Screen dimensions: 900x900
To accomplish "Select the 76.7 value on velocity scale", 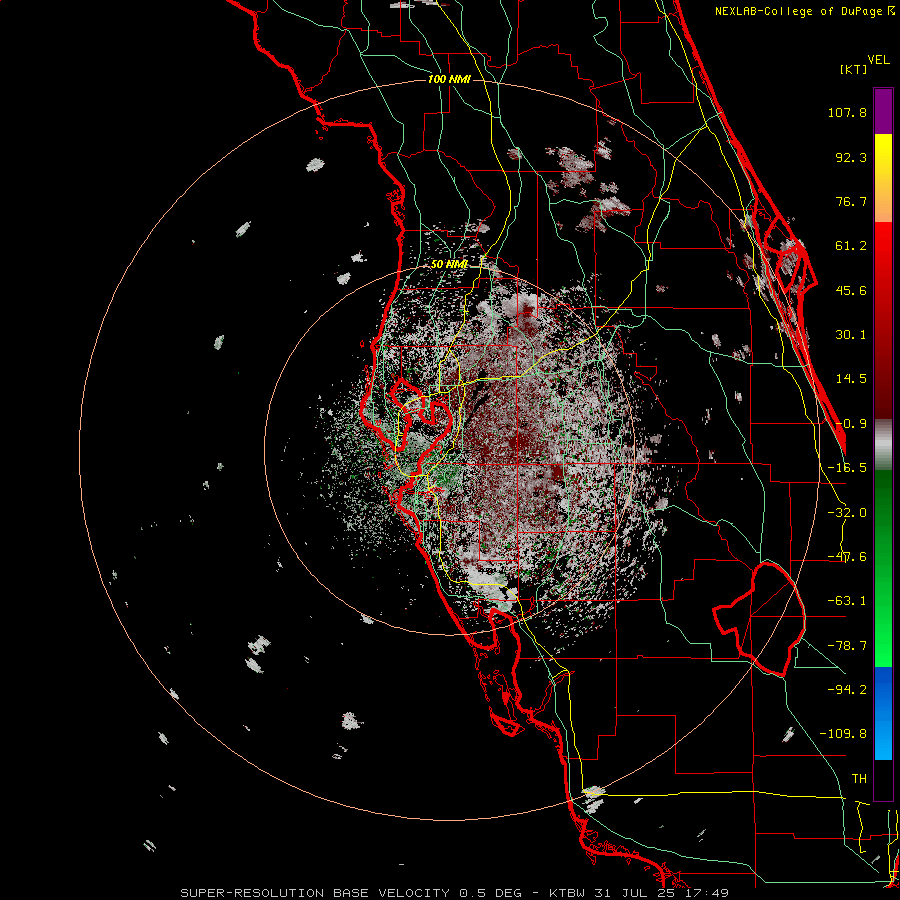I will [851, 201].
